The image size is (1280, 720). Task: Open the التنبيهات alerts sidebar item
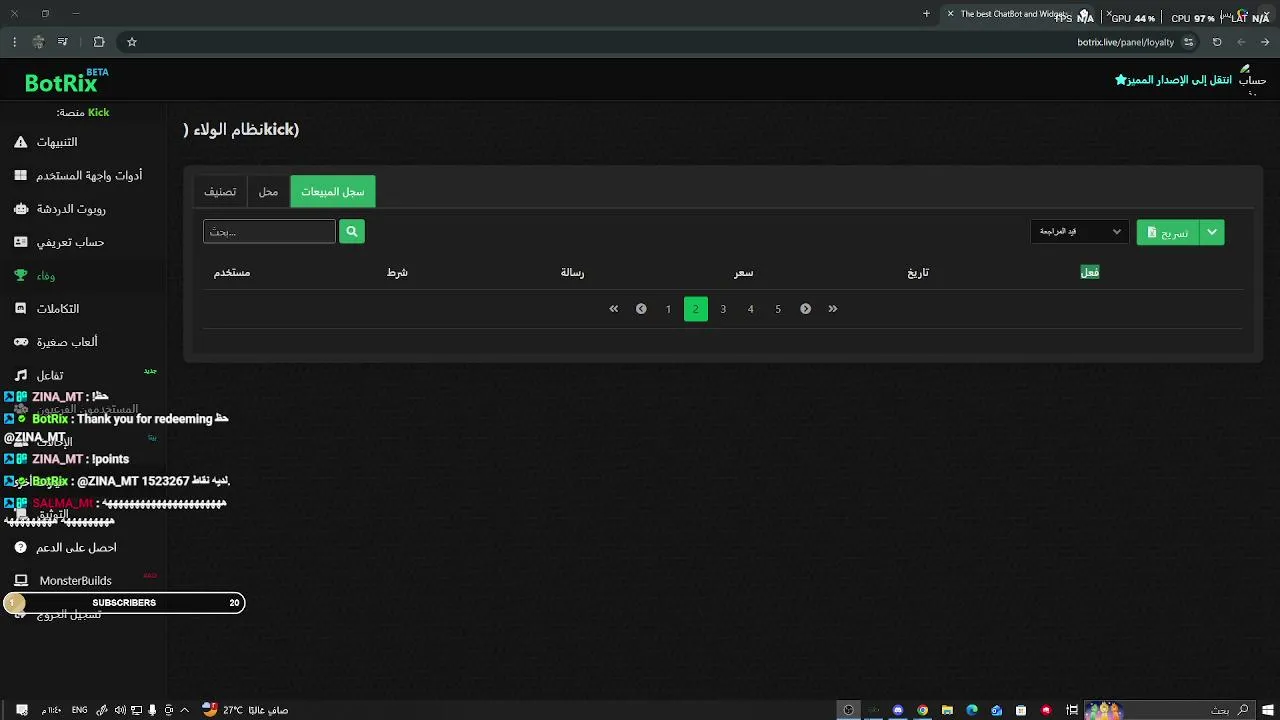tap(57, 142)
